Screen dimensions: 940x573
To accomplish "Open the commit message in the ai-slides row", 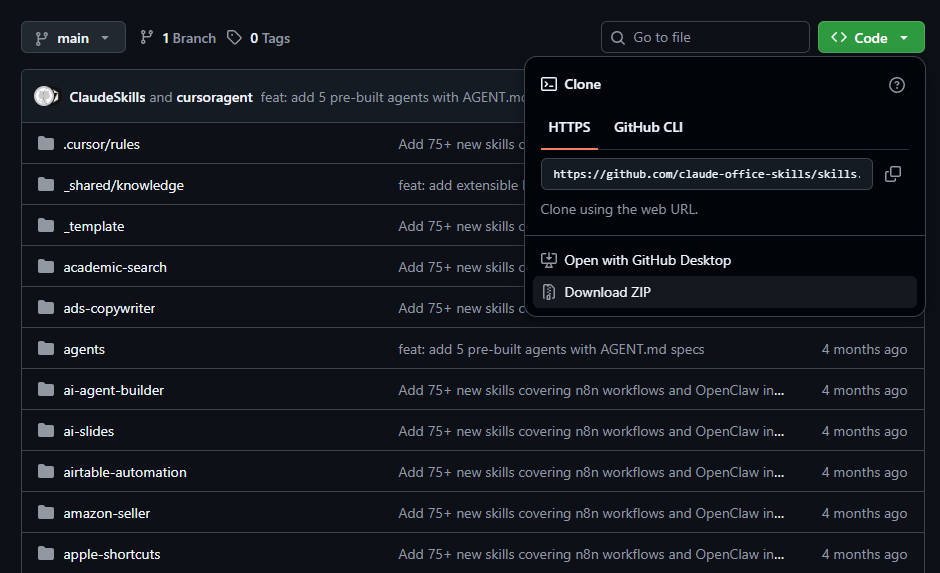I will coord(591,431).
